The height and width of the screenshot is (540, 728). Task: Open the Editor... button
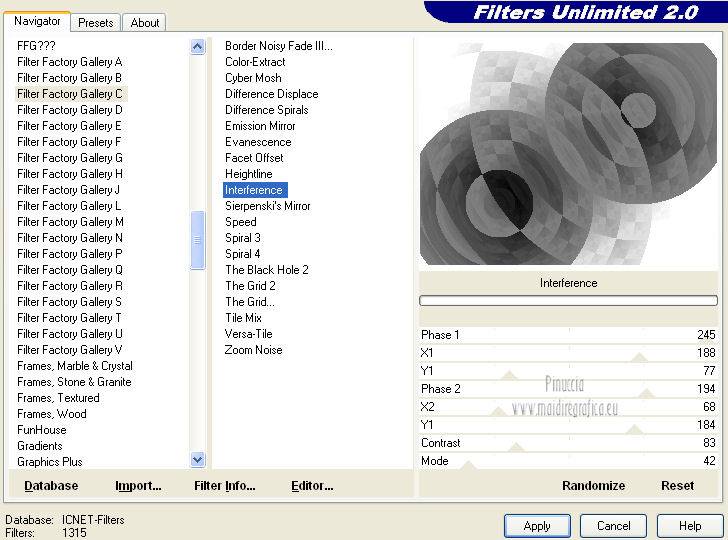(x=312, y=486)
